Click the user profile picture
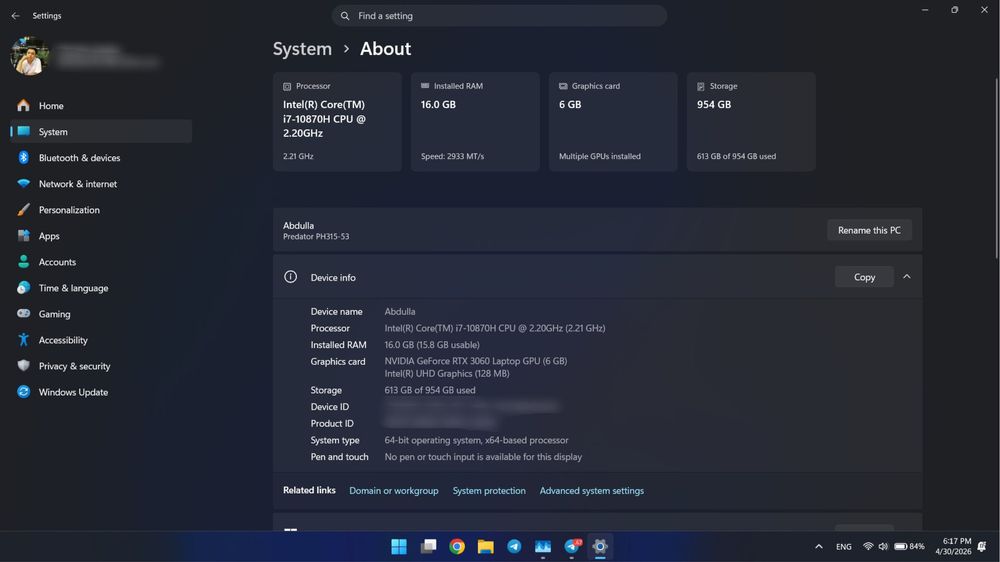The width and height of the screenshot is (1000, 562). pyautogui.click(x=29, y=56)
